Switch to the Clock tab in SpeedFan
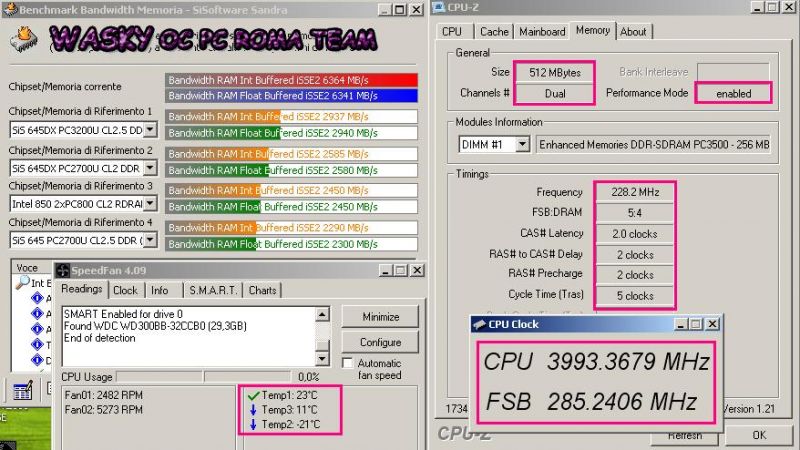This screenshot has width=800, height=450. point(125,290)
